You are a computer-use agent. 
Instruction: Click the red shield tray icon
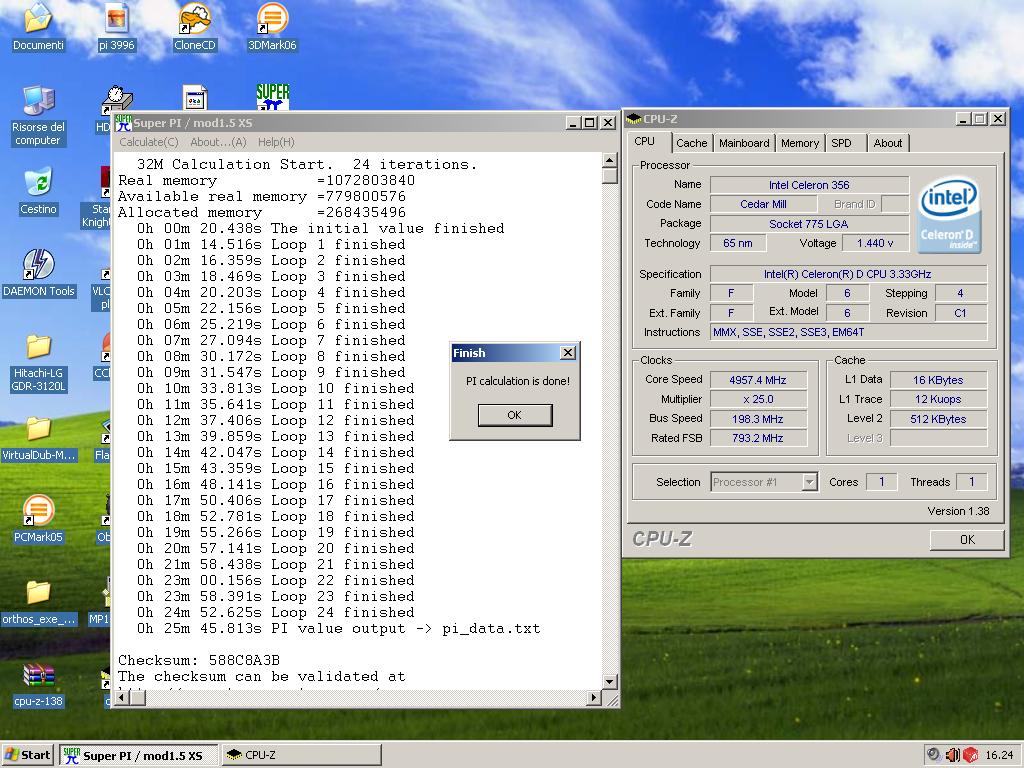pyautogui.click(x=970, y=755)
